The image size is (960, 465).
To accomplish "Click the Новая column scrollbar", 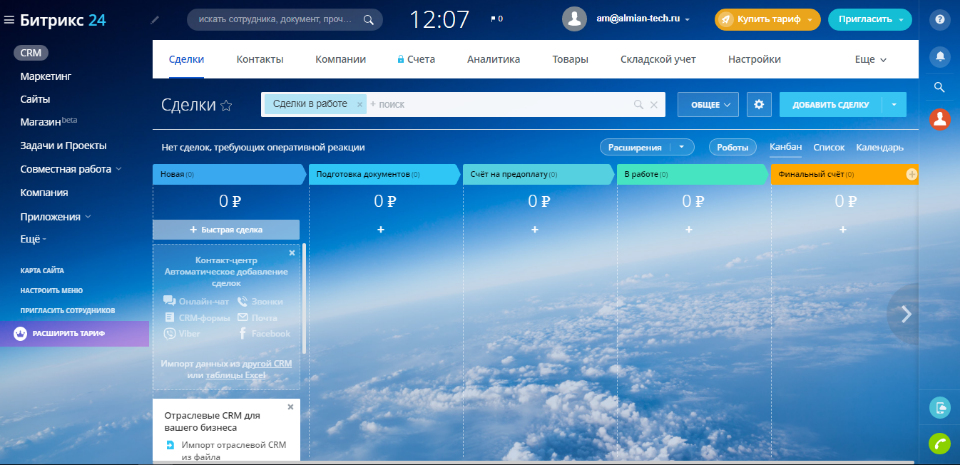I will click(x=304, y=298).
